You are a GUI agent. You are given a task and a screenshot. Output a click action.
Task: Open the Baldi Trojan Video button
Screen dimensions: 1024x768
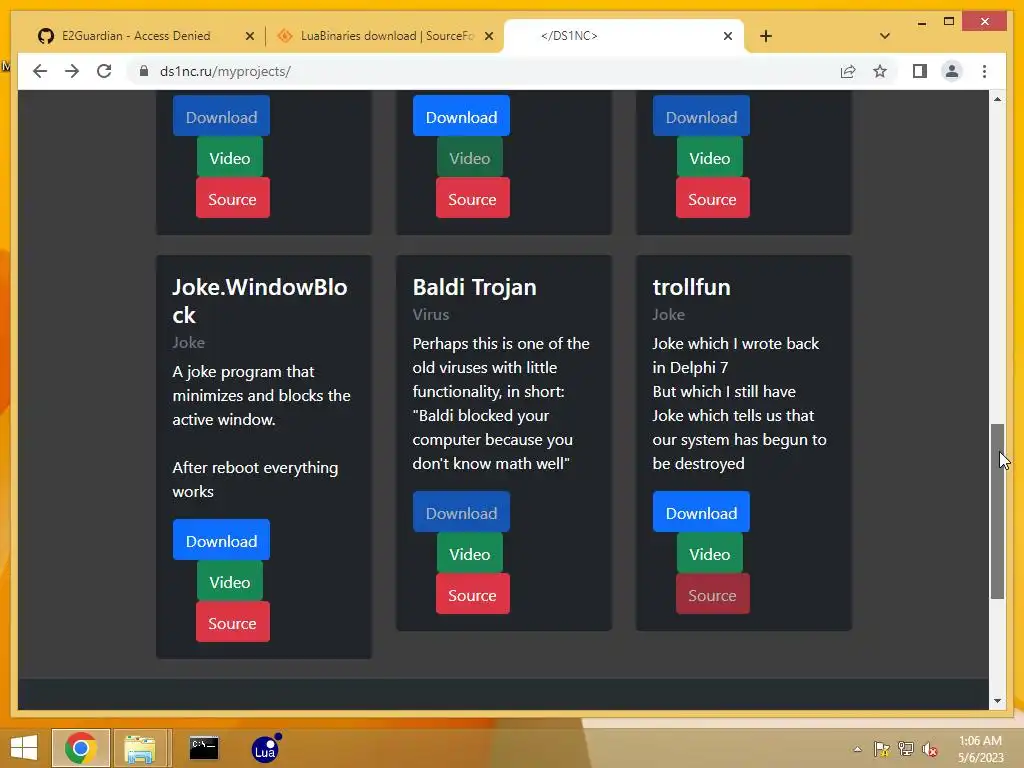(470, 553)
